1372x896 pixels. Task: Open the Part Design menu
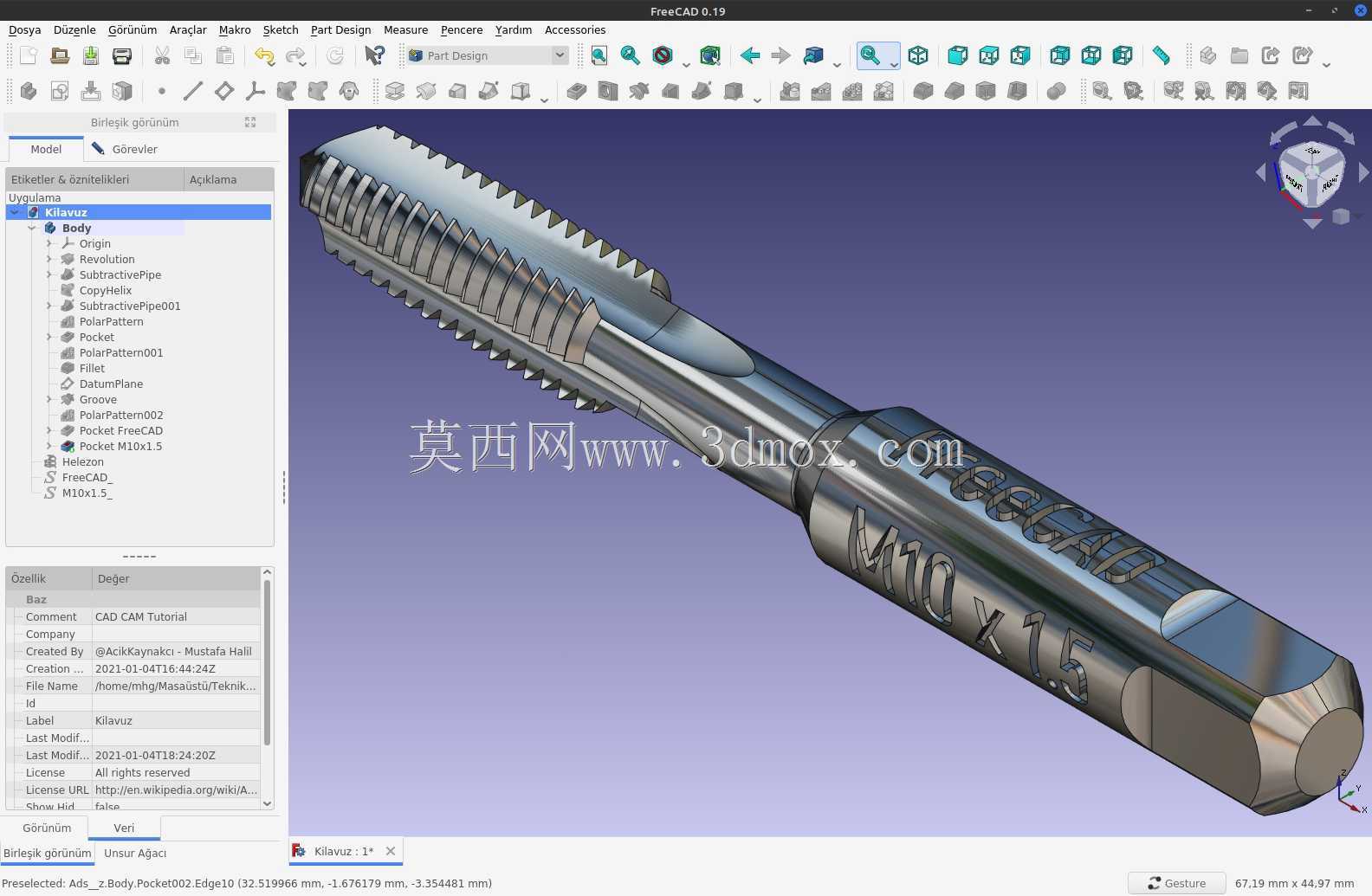coord(340,29)
